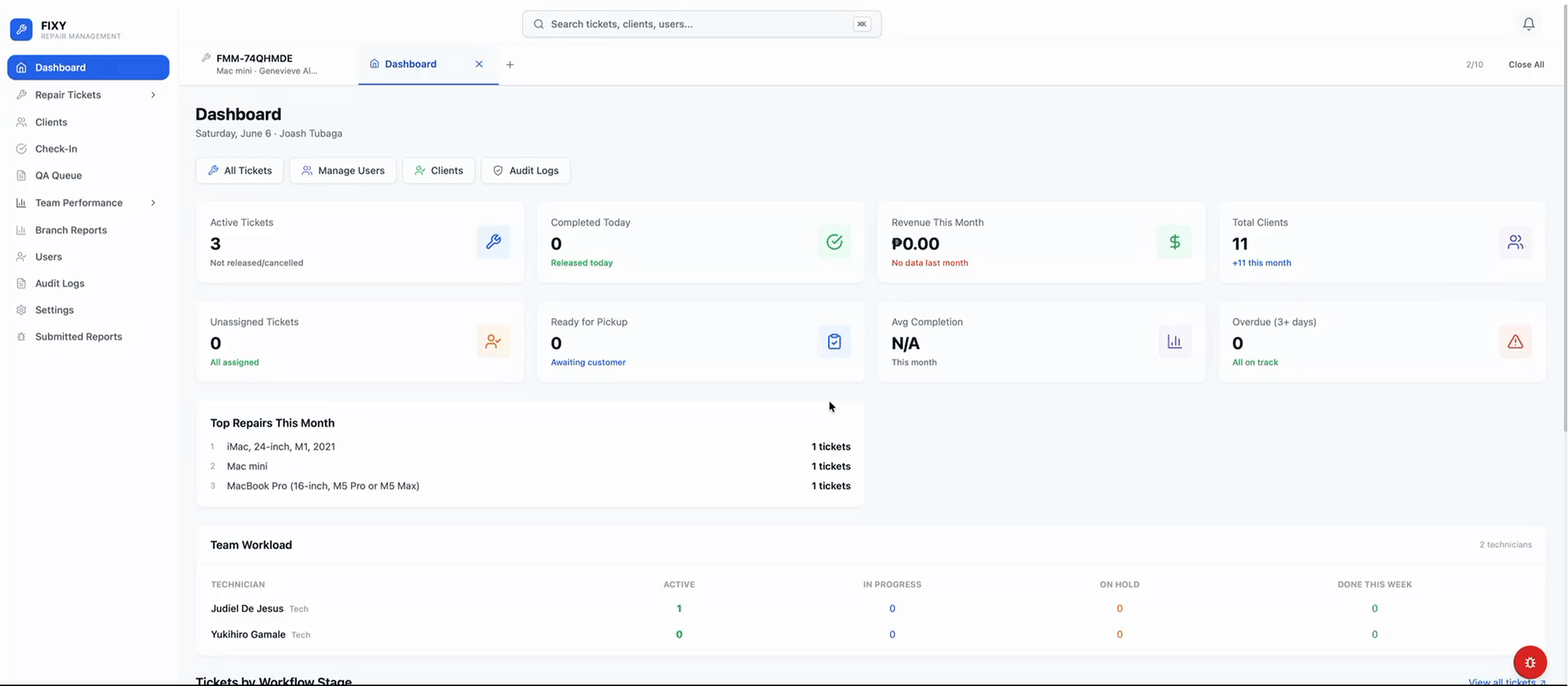This screenshot has height=686, width=1568.
Task: Click technician Yukihiro Gamale
Action: (248, 635)
